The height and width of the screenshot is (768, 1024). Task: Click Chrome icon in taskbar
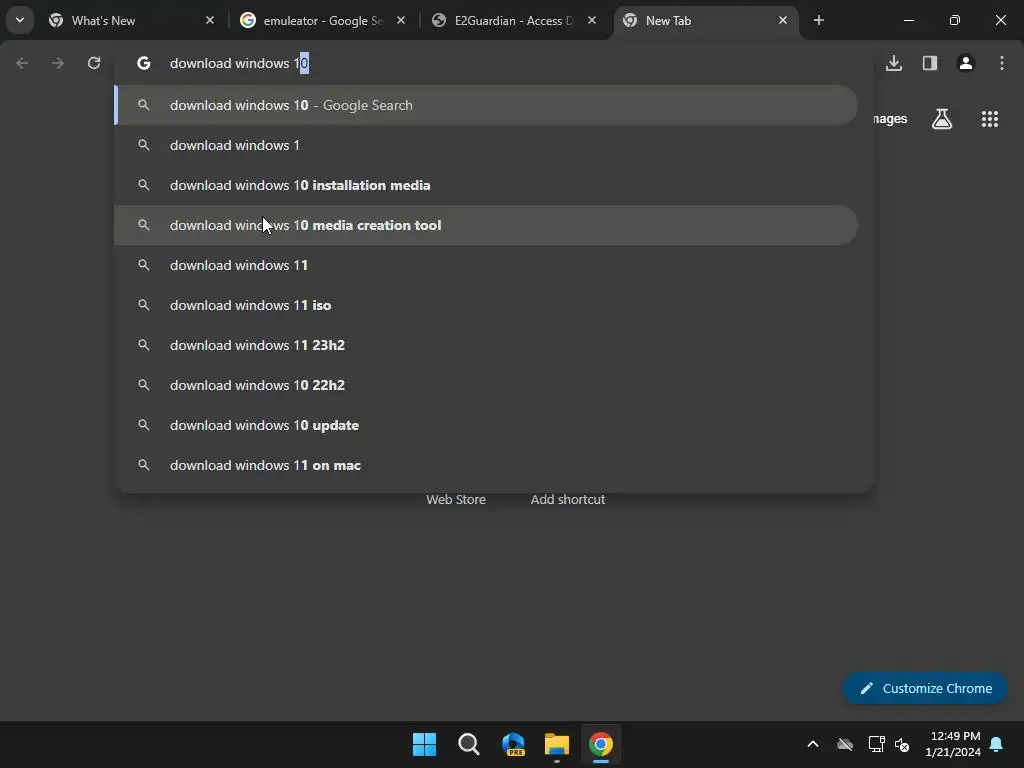601,744
